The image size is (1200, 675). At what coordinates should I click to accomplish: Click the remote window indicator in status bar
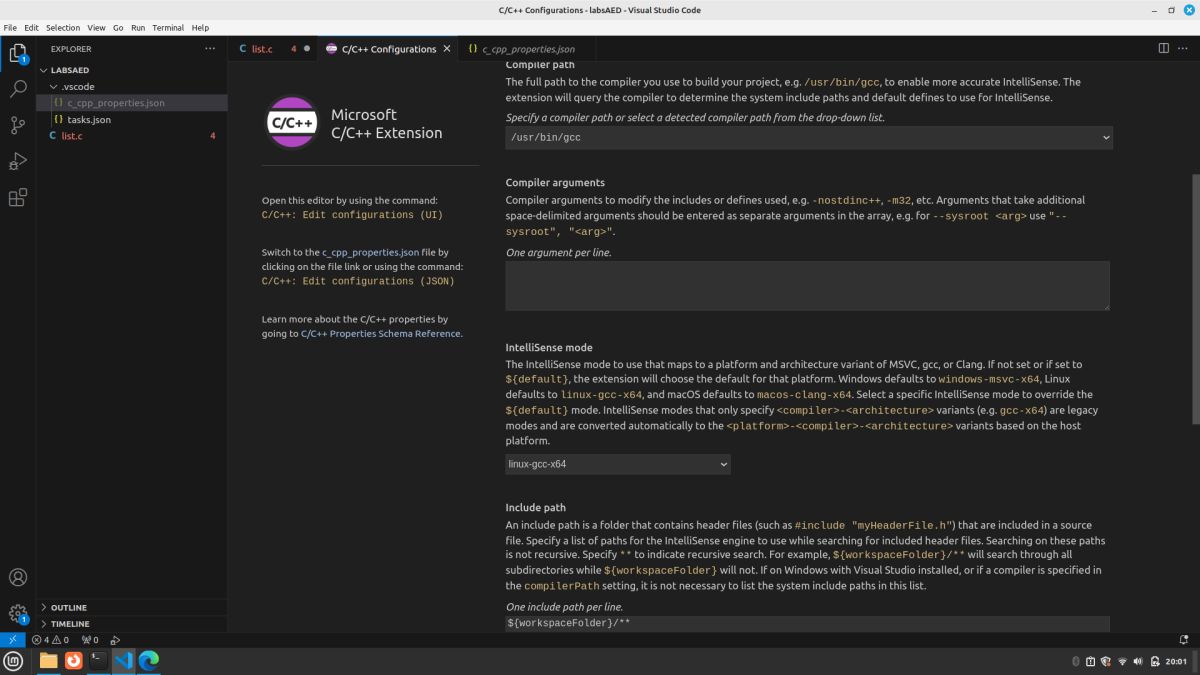[x=12, y=640]
